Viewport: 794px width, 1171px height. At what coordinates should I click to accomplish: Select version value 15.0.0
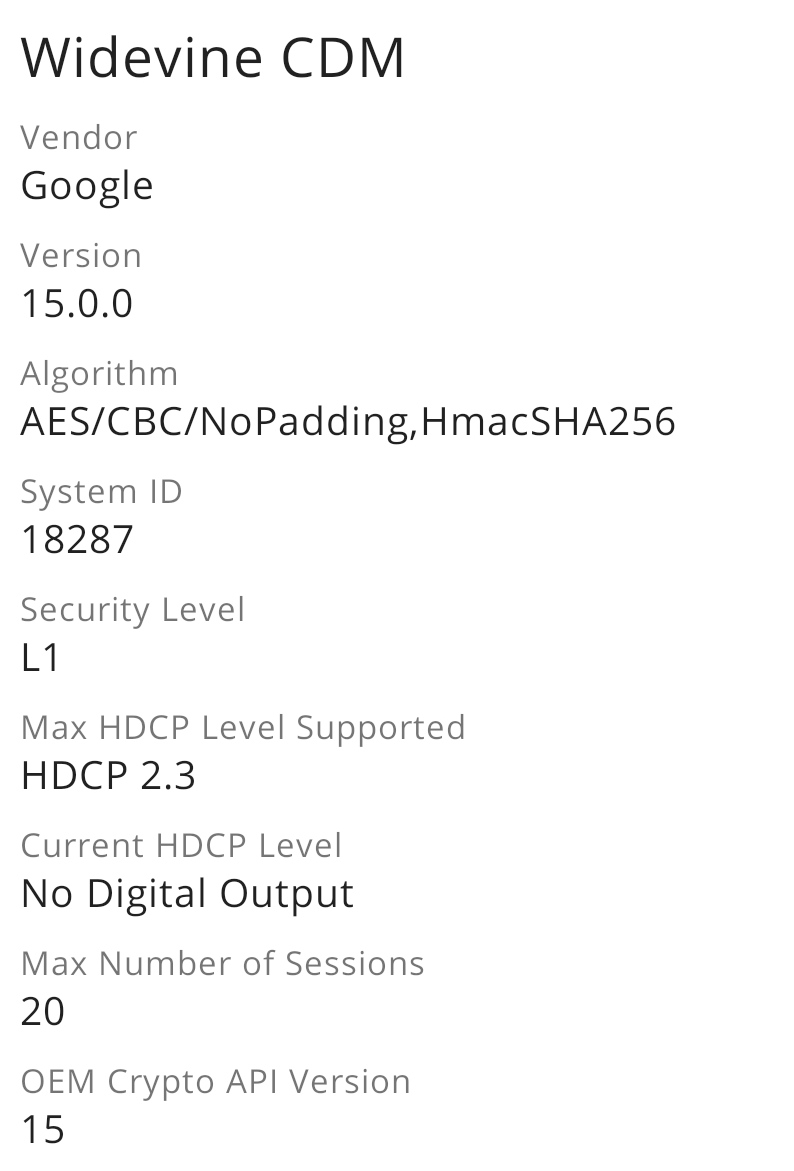coord(77,303)
